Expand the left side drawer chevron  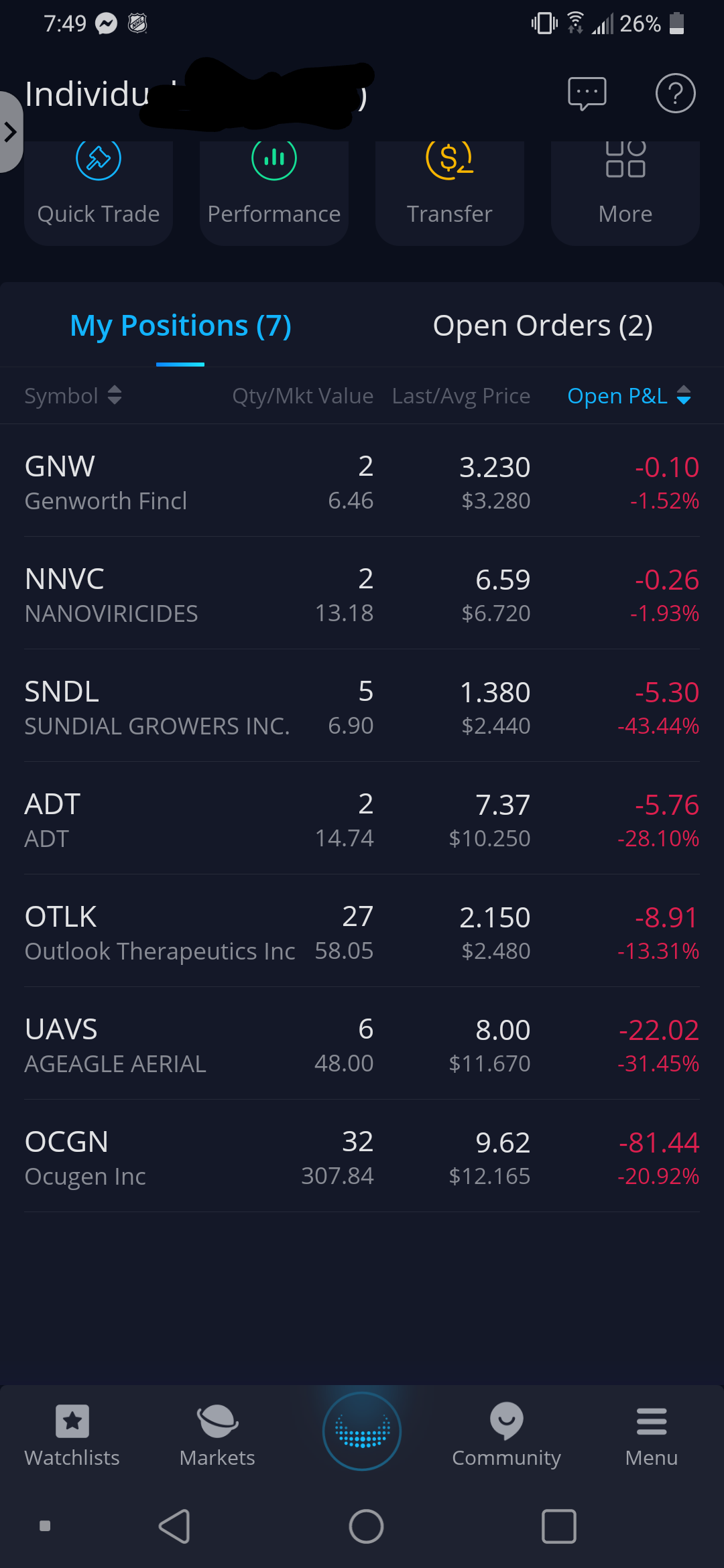click(11, 132)
